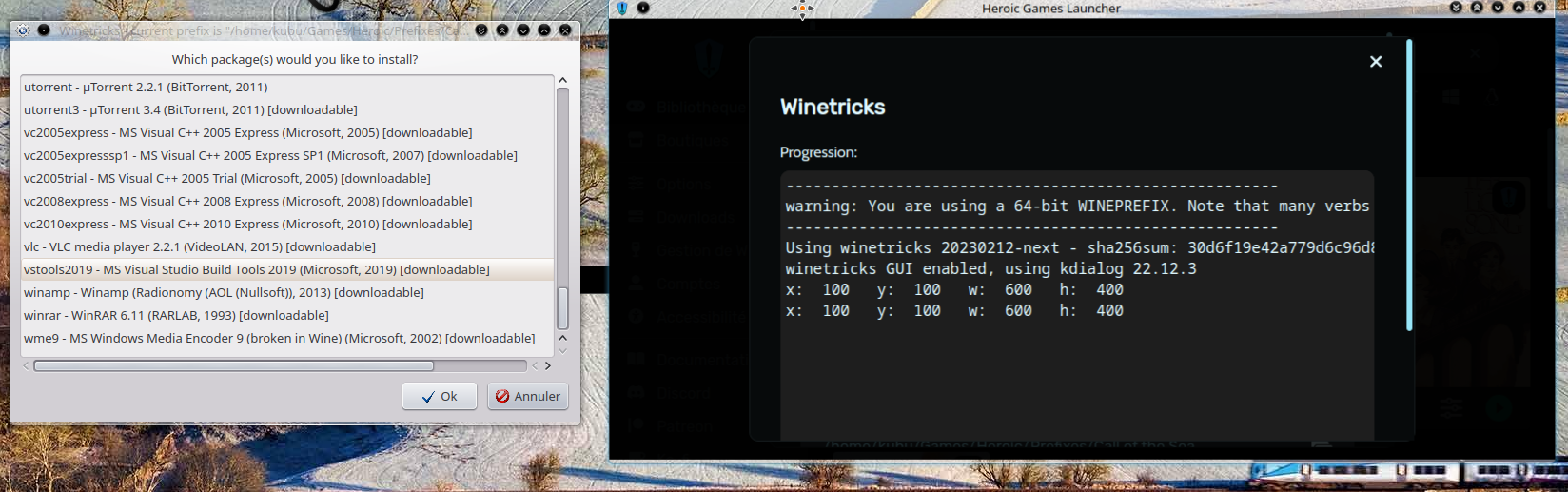Click the Progression: label

818,152
